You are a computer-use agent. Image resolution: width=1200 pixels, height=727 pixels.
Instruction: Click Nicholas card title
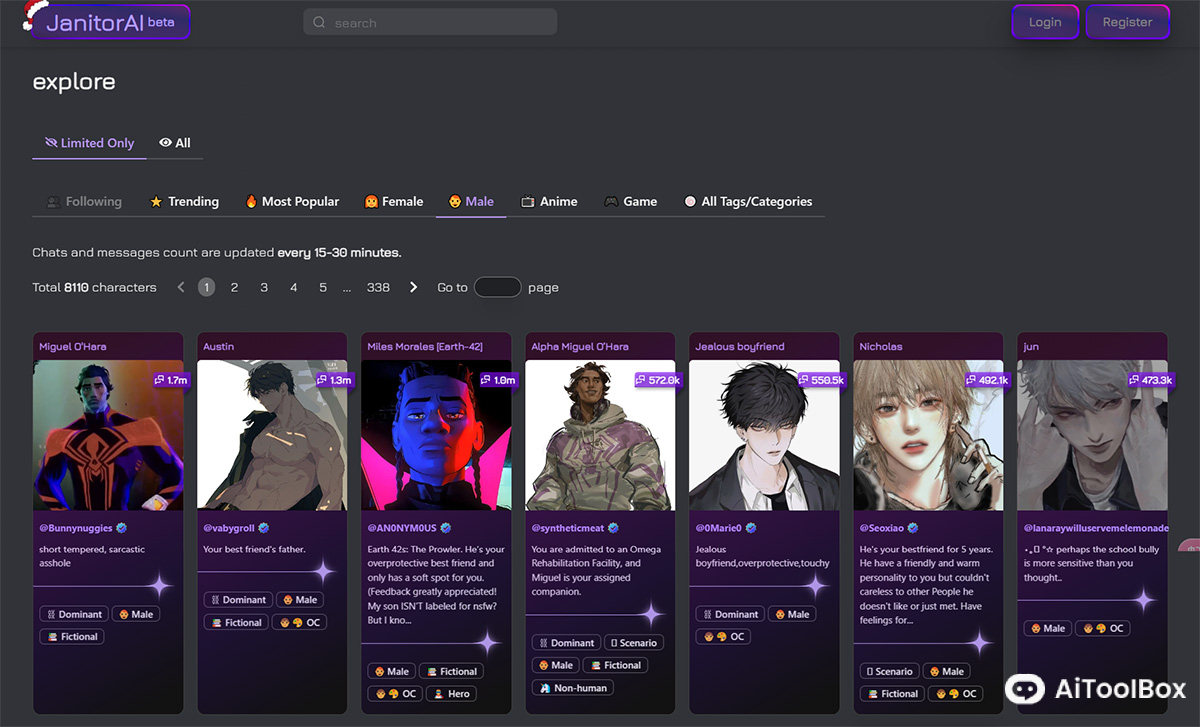coord(881,346)
